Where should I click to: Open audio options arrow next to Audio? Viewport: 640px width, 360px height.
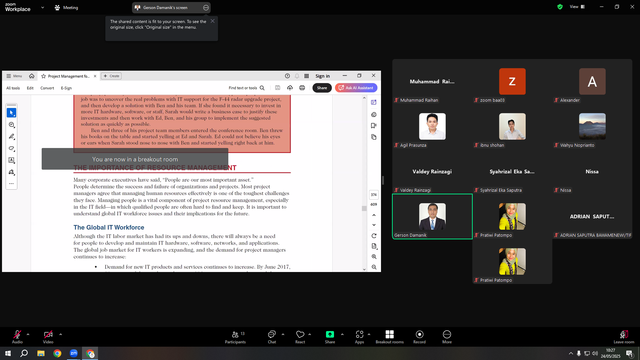(x=28, y=334)
